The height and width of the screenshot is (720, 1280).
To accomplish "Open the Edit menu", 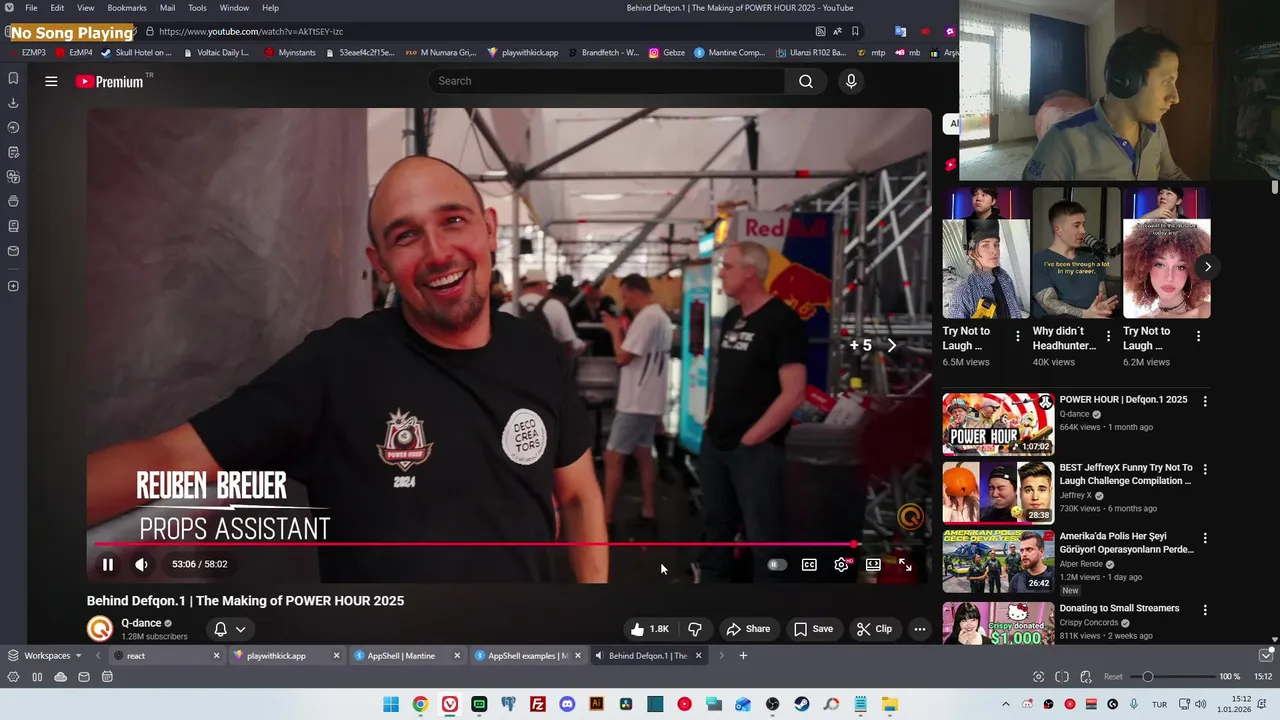I will tap(57, 8).
